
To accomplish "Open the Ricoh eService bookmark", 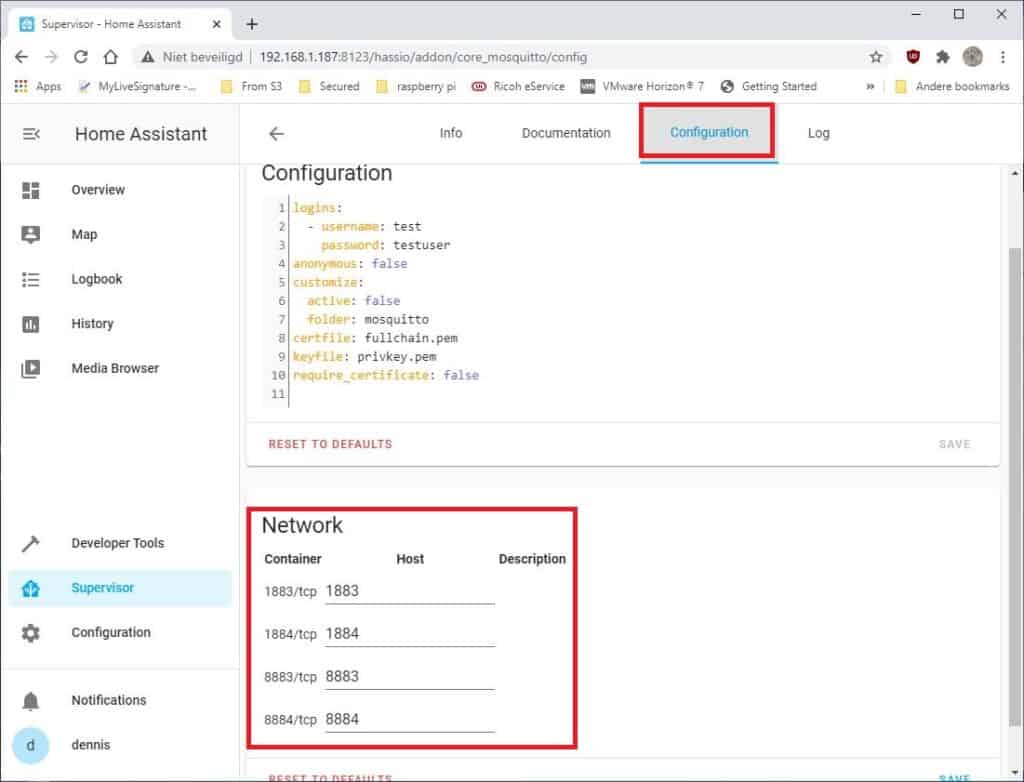I will pyautogui.click(x=518, y=86).
